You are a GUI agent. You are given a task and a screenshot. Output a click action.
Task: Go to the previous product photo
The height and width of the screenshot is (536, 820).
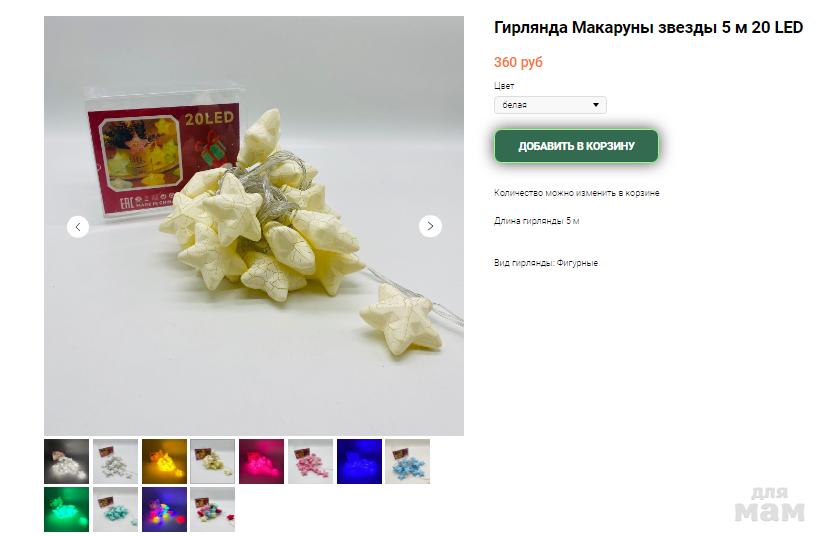[78, 227]
